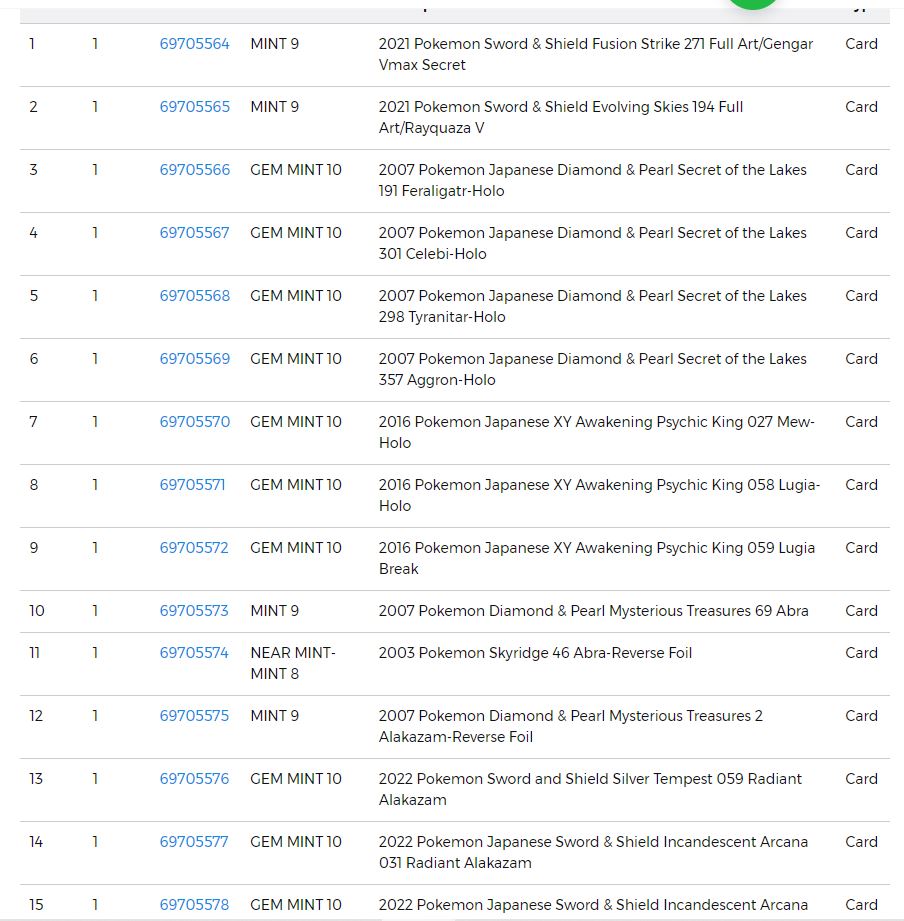Click GEM MINT 10 grade for Mew-Holo
This screenshot has width=904, height=921.
[295, 422]
